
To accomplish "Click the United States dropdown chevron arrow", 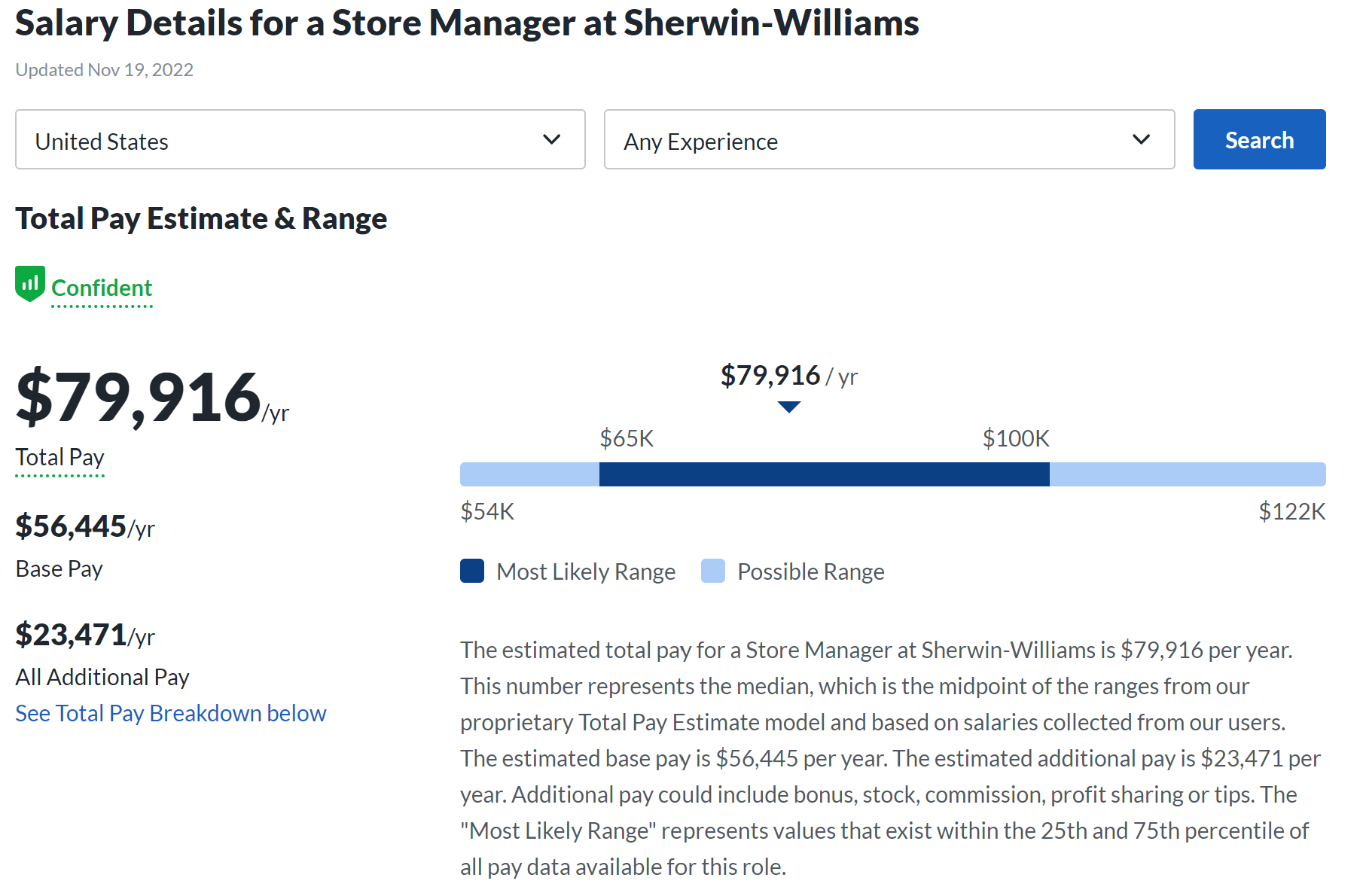I will click(x=552, y=139).
